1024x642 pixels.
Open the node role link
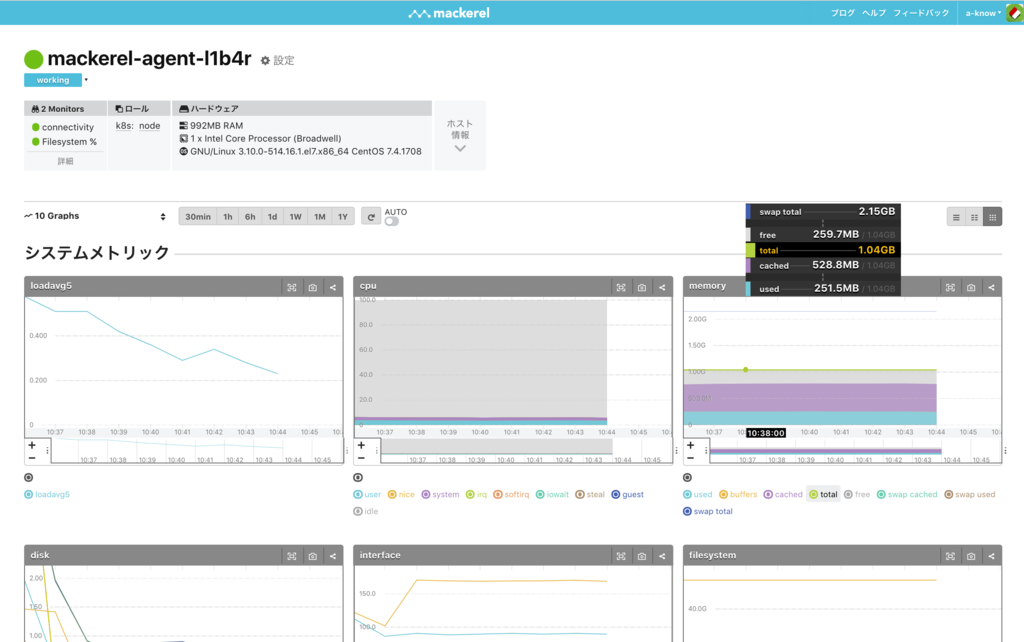pyautogui.click(x=150, y=126)
